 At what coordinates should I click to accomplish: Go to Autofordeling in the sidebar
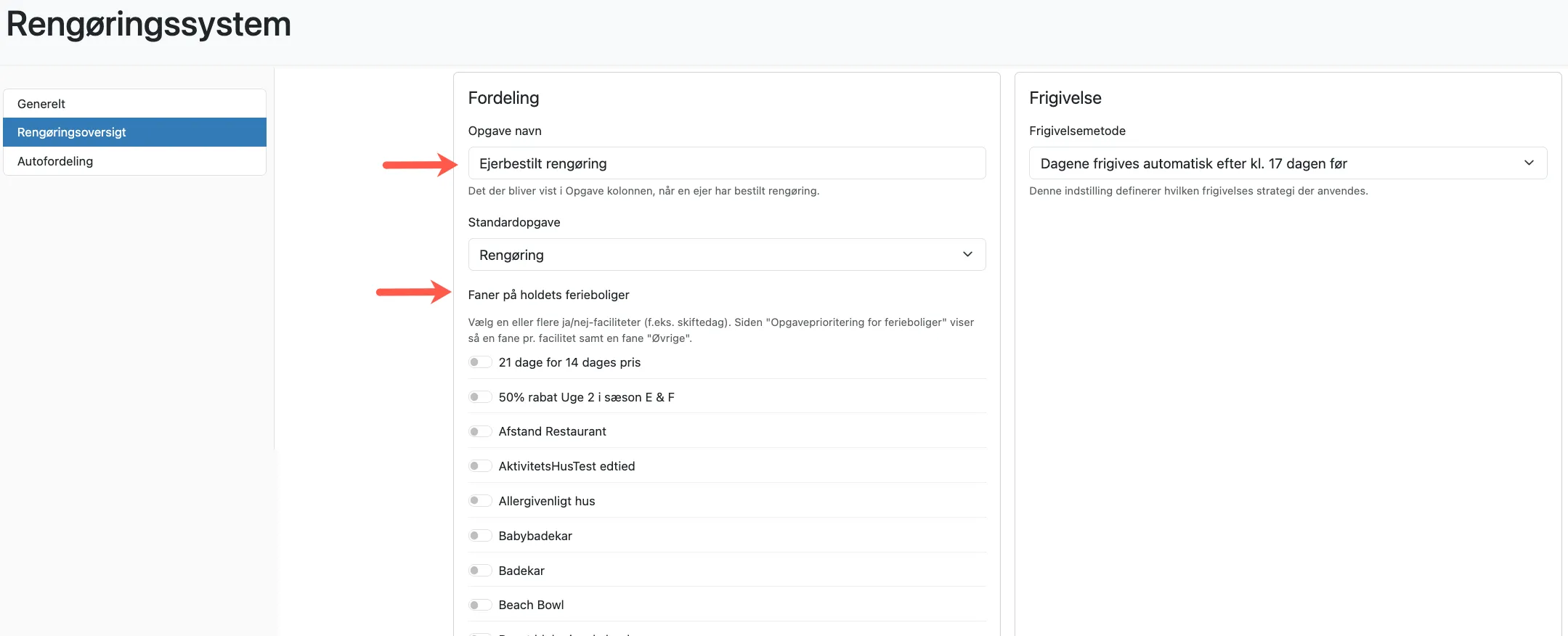pyautogui.click(x=135, y=161)
